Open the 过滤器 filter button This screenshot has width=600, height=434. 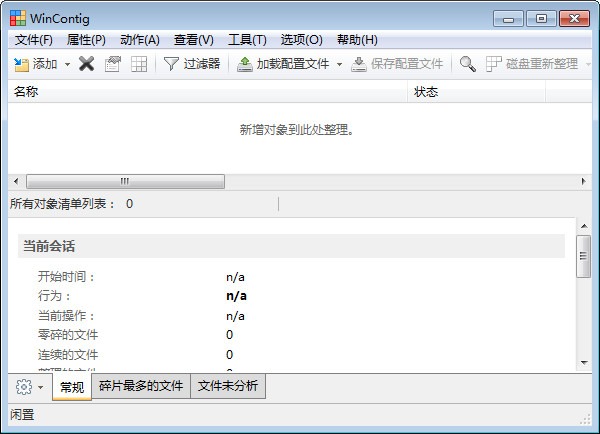[x=192, y=64]
